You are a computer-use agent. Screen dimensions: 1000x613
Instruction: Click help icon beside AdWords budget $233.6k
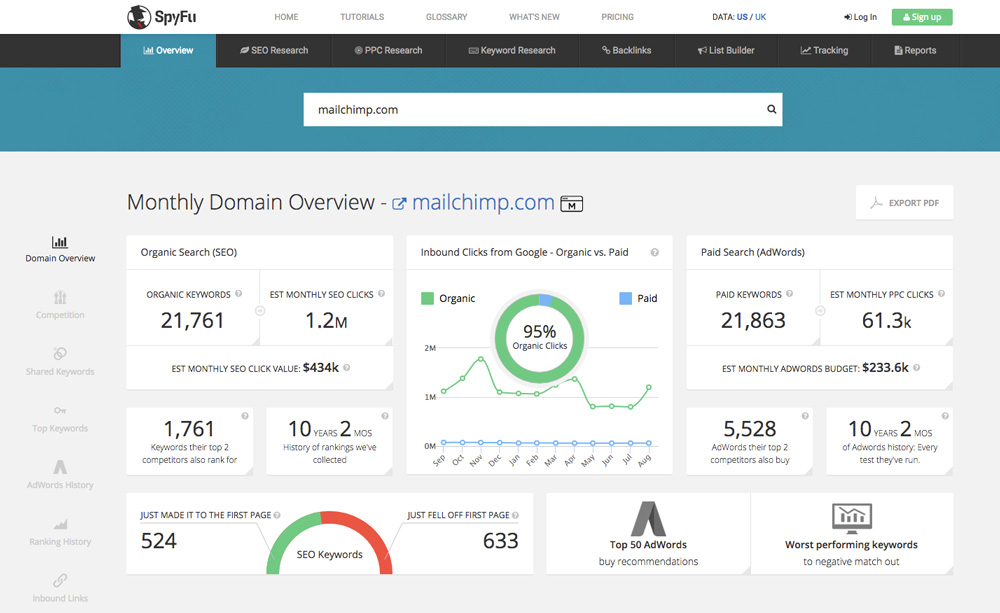[x=916, y=367]
